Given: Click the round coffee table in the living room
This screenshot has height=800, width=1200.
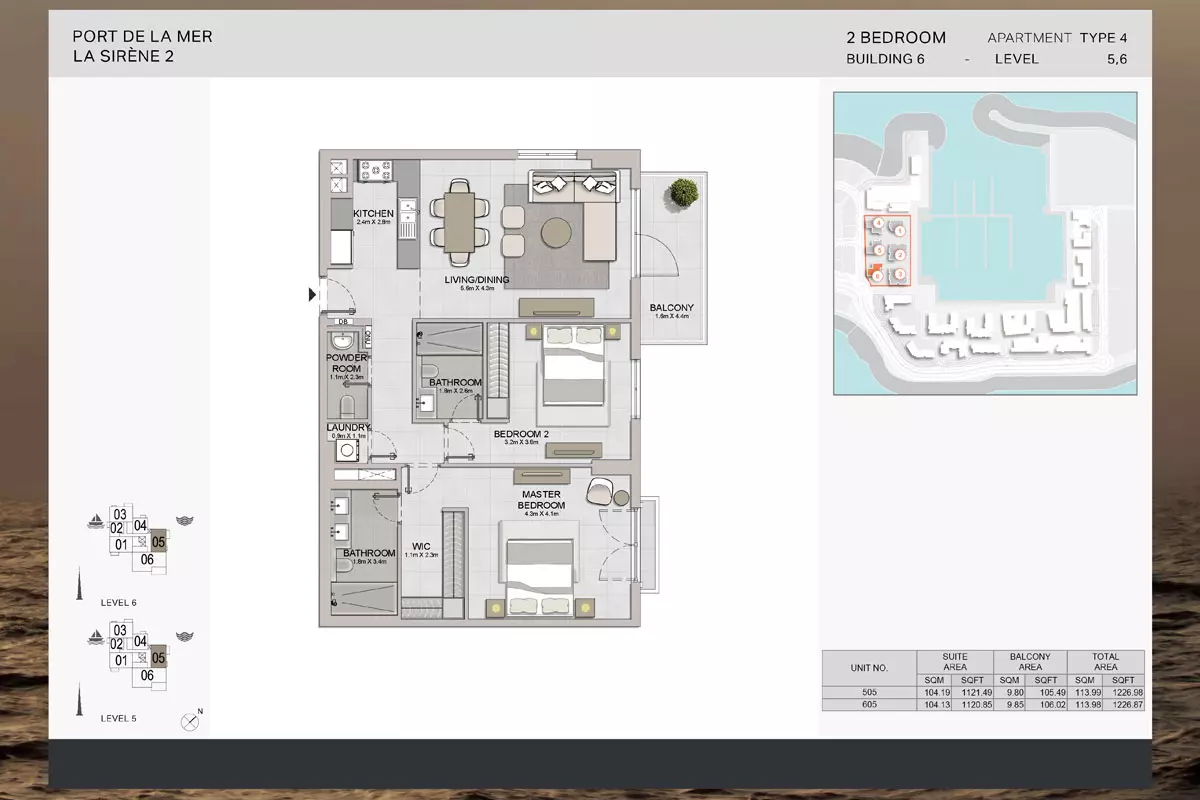Looking at the screenshot, I should (557, 233).
